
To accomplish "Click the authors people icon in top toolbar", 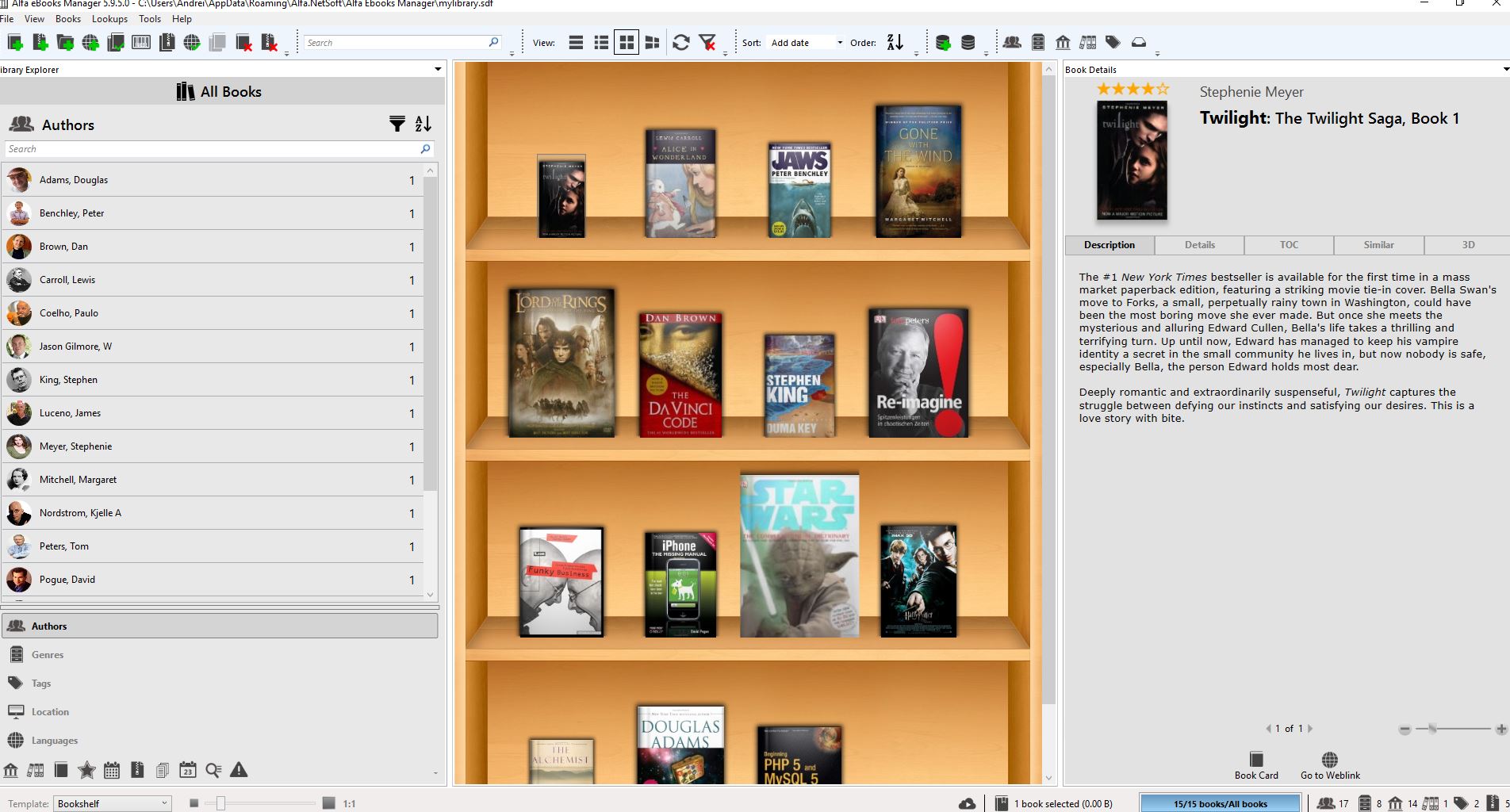I will click(x=1012, y=43).
